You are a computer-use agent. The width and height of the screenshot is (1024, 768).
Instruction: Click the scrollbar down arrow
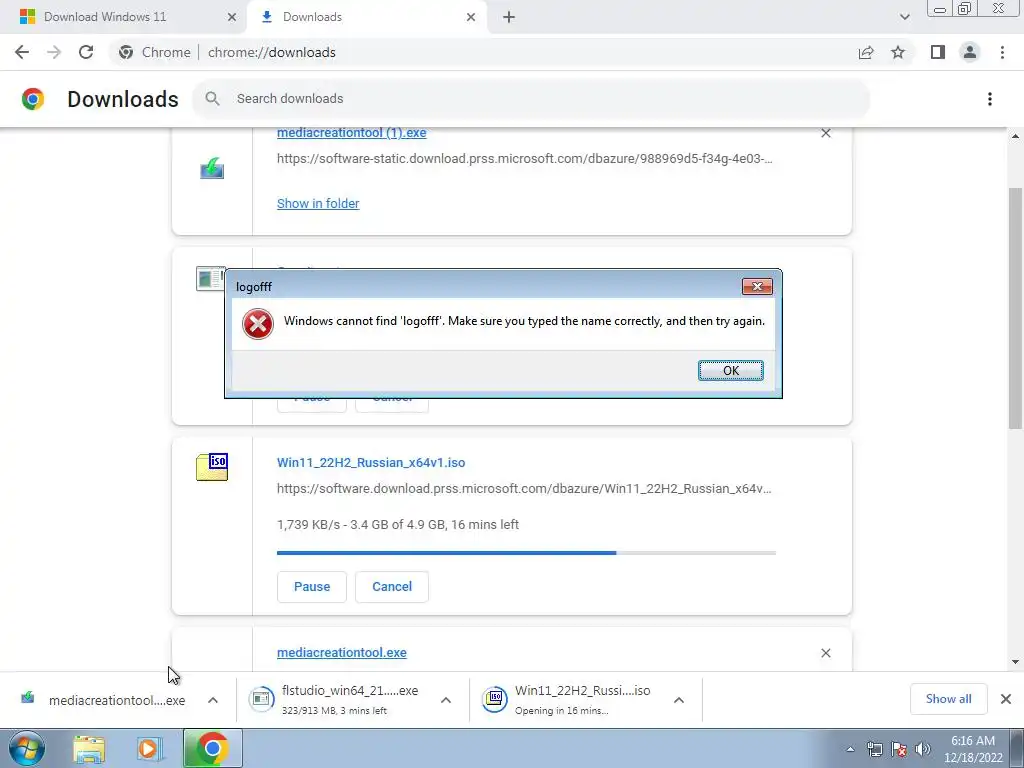[x=1015, y=662]
